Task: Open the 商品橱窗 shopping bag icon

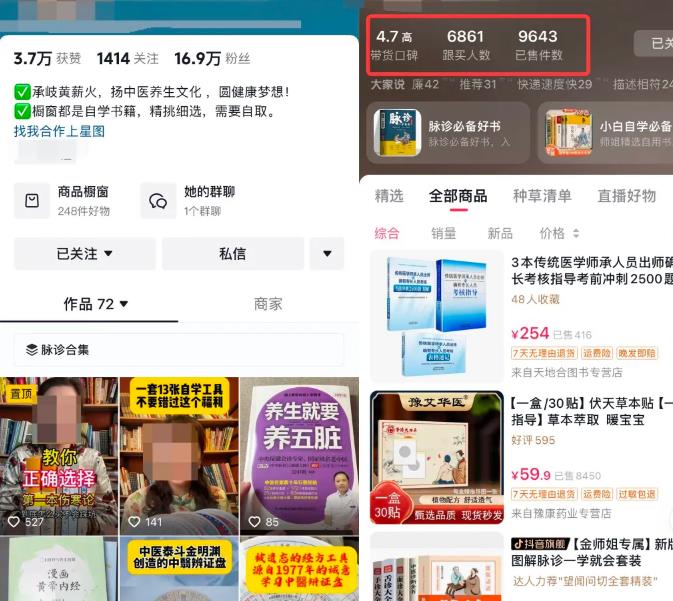Action: (x=32, y=200)
